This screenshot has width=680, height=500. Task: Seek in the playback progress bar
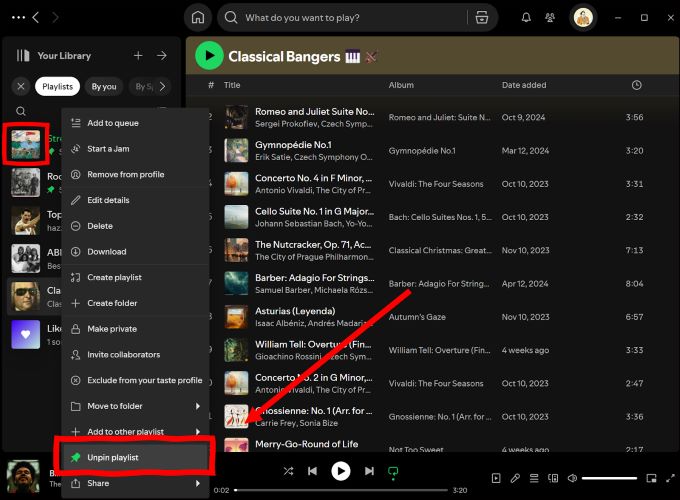point(341,490)
